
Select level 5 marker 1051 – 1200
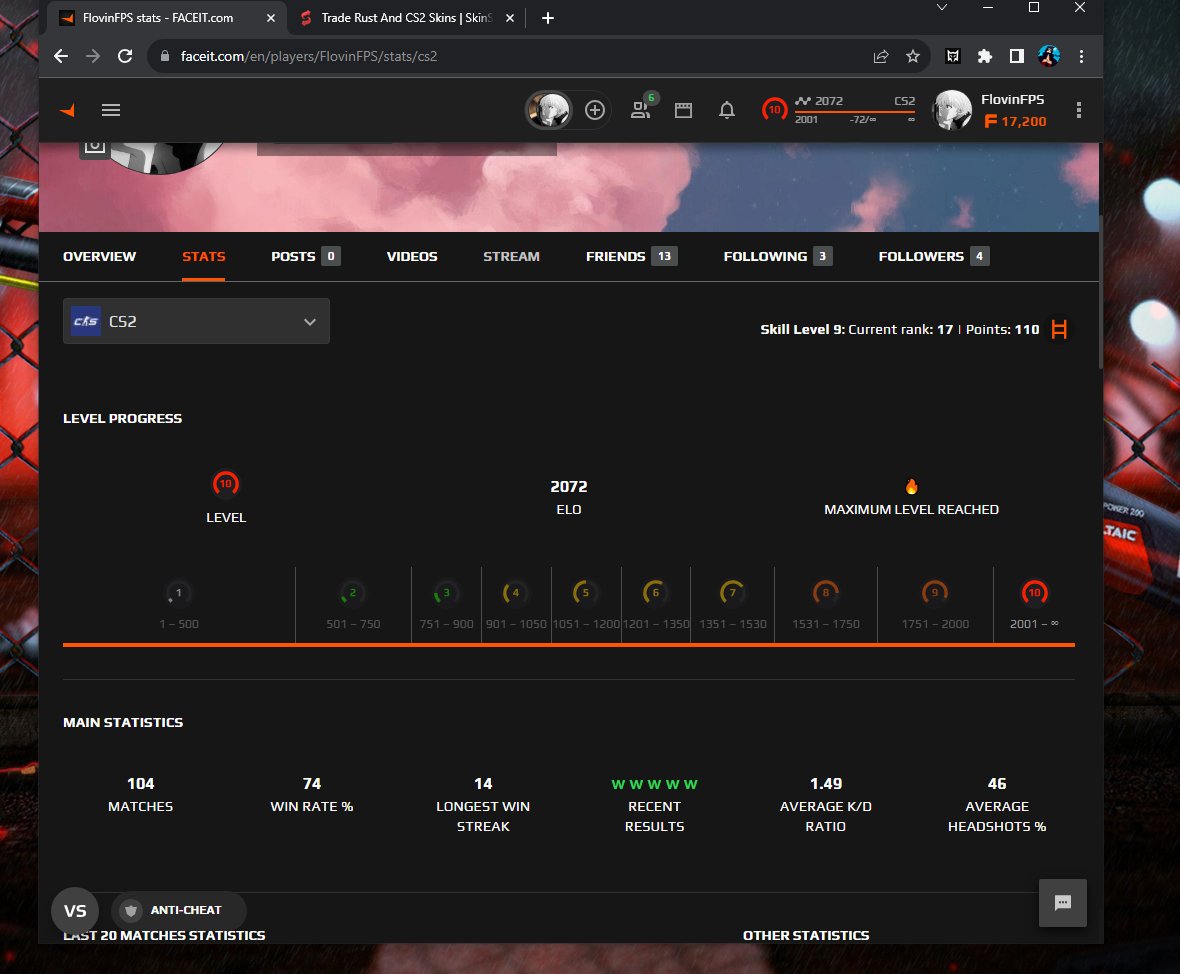585,594
